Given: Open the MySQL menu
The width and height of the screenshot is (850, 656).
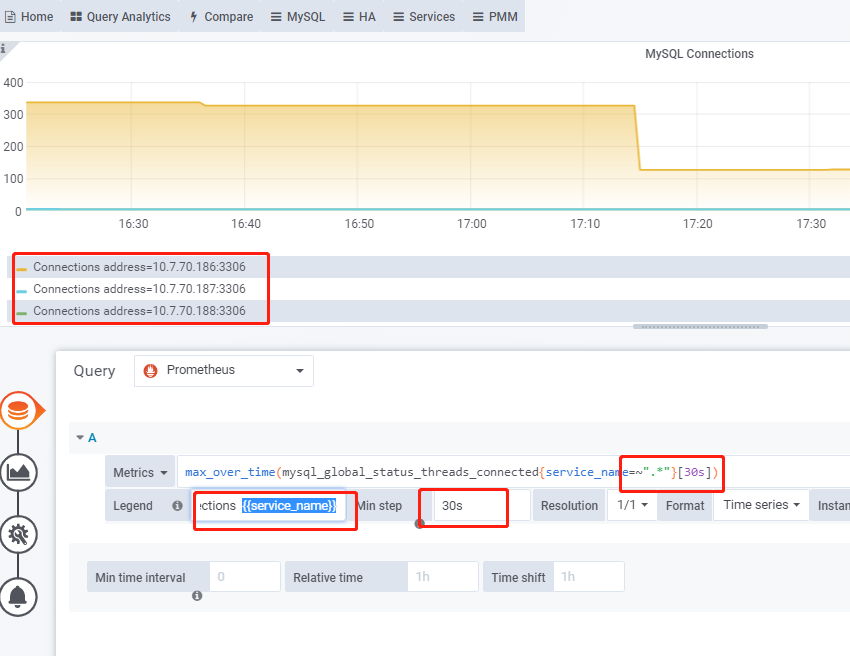Looking at the screenshot, I should point(298,17).
